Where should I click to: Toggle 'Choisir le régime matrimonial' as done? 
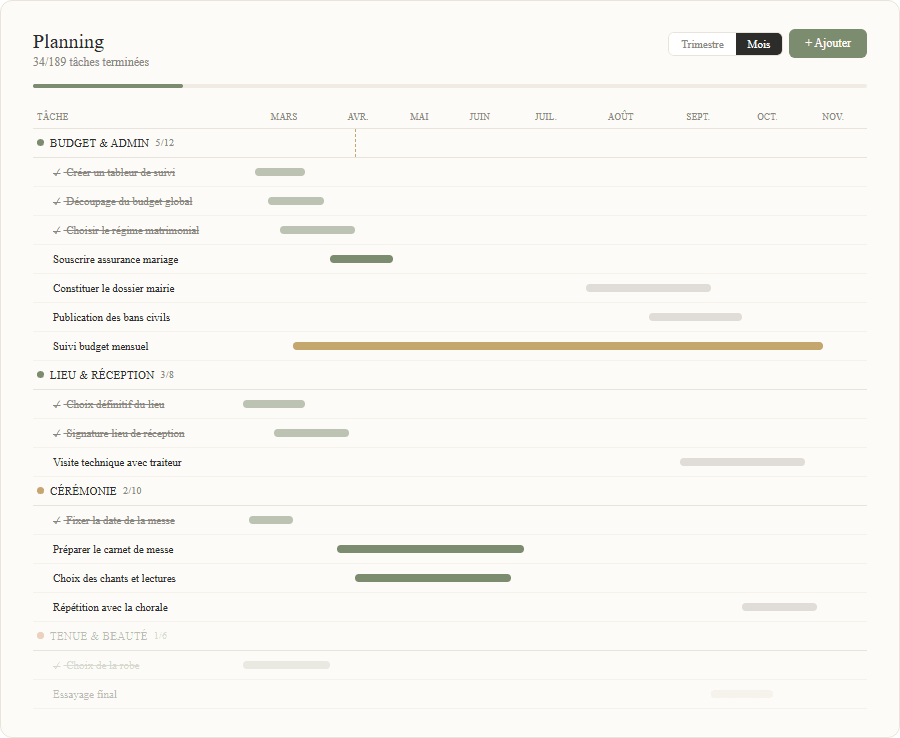coord(57,229)
